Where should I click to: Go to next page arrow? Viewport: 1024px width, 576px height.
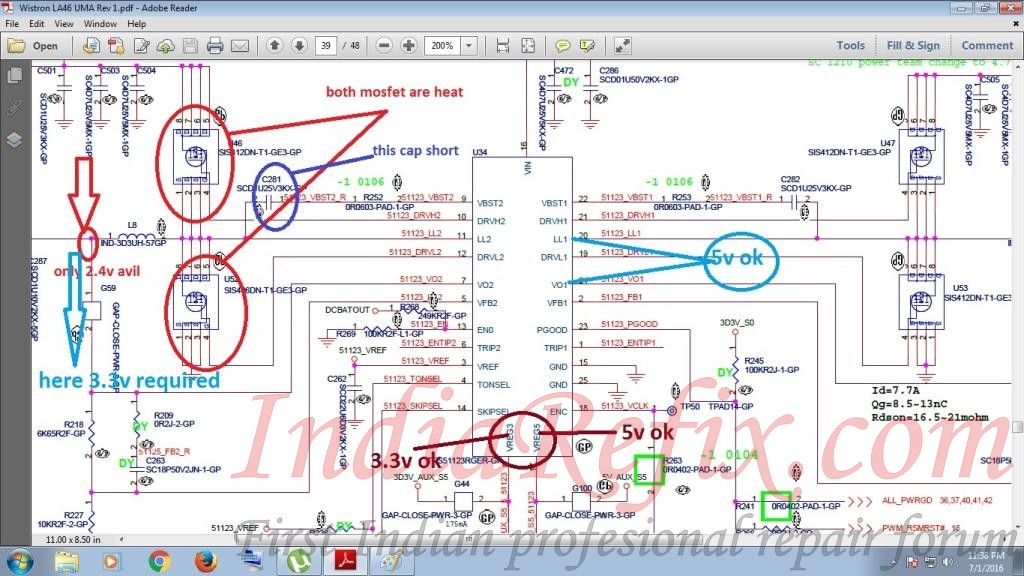coord(299,45)
